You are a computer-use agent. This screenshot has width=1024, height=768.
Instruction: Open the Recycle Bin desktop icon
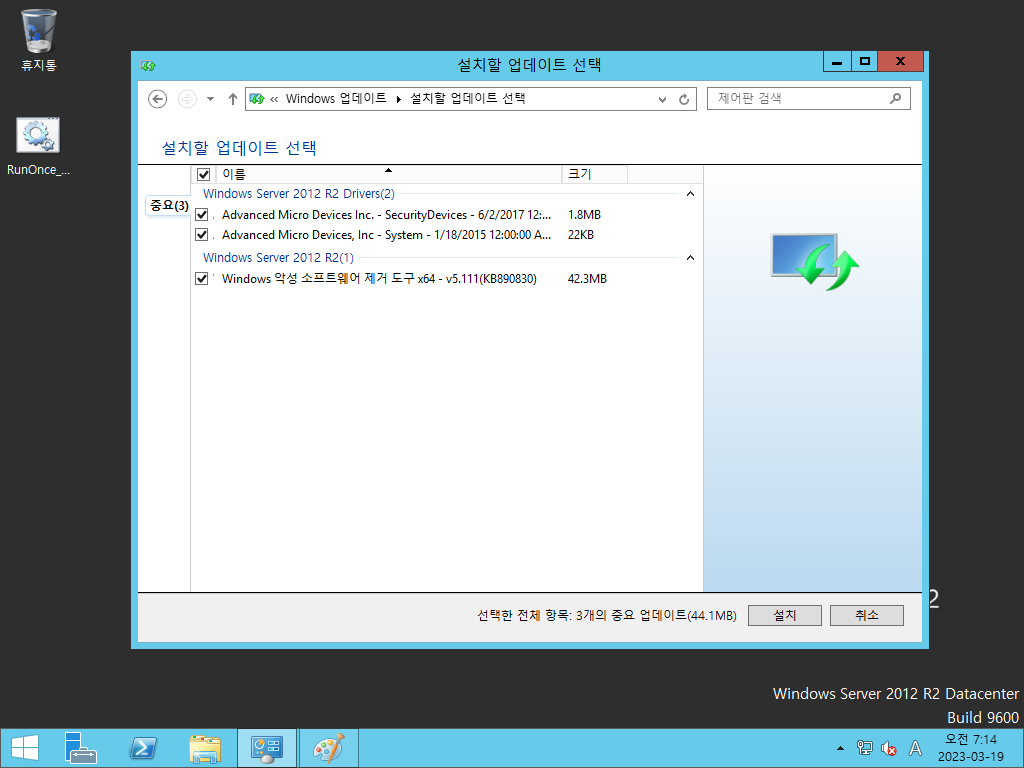pyautogui.click(x=39, y=40)
